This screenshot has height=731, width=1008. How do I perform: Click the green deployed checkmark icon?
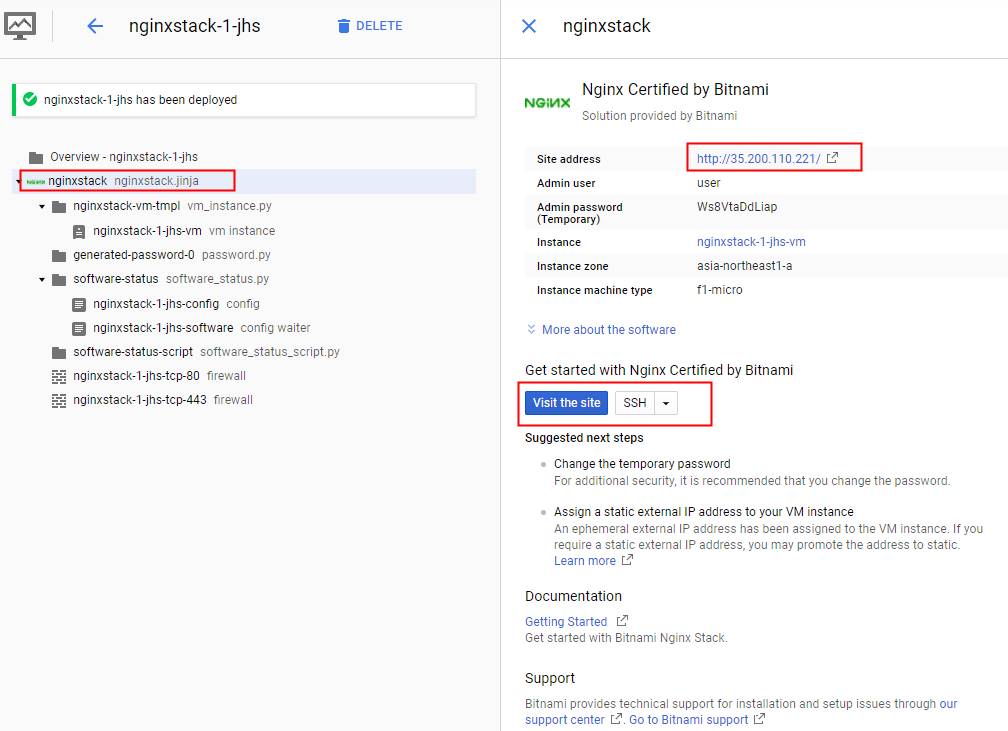tap(30, 100)
